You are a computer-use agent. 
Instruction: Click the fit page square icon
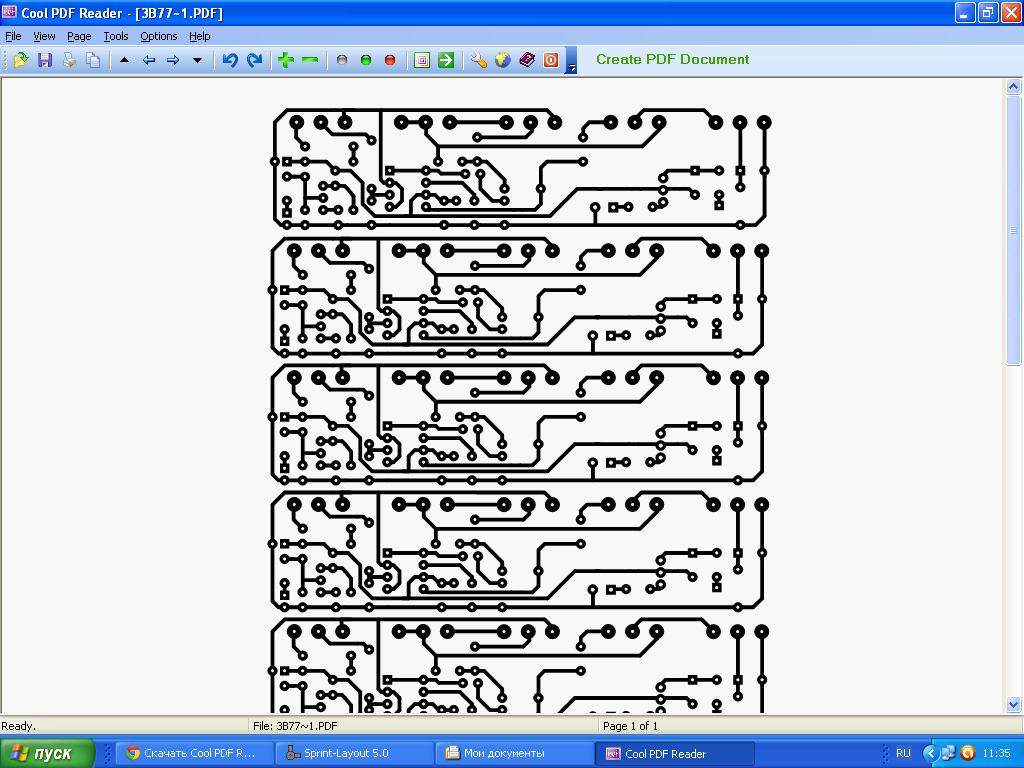[422, 60]
